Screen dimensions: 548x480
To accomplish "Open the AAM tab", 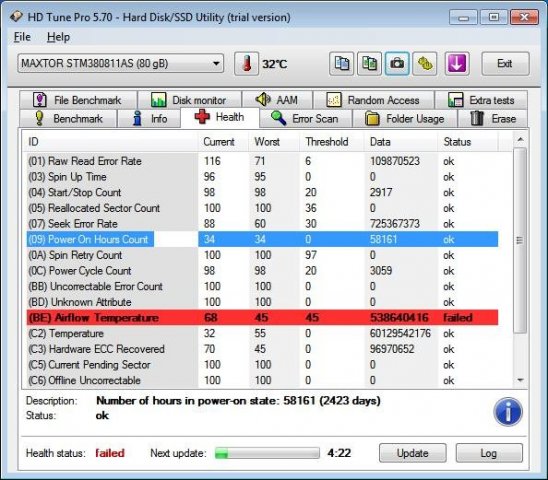I will [277, 100].
